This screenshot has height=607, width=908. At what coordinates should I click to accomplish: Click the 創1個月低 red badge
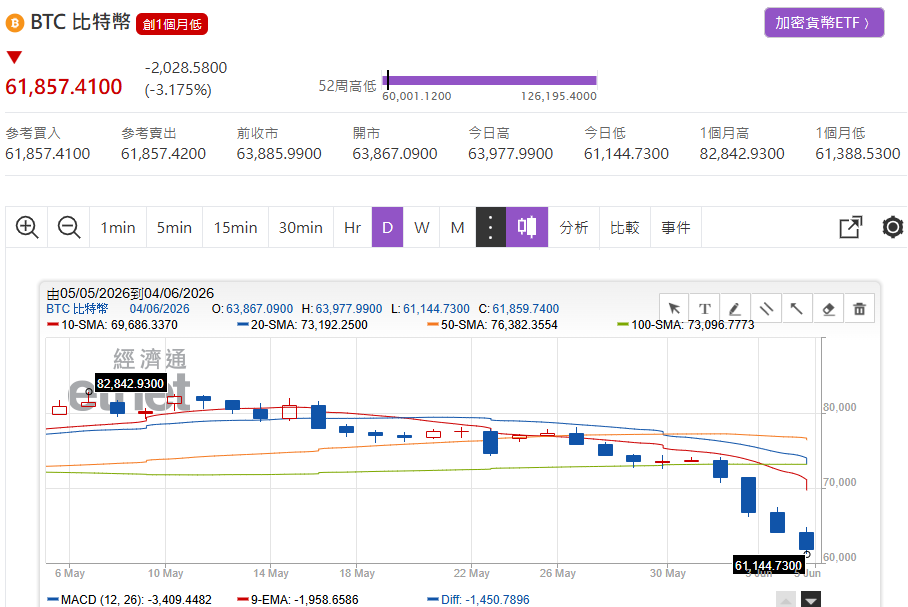(172, 24)
